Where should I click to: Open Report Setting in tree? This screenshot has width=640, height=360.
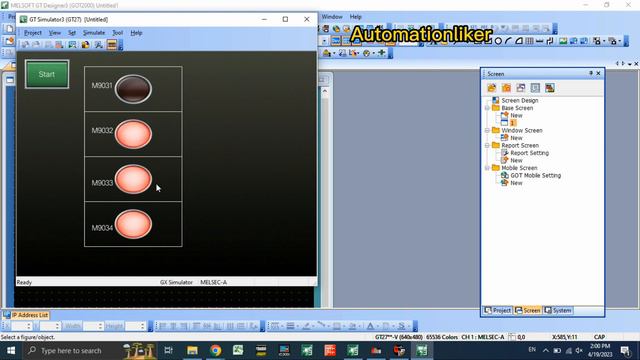point(529,153)
